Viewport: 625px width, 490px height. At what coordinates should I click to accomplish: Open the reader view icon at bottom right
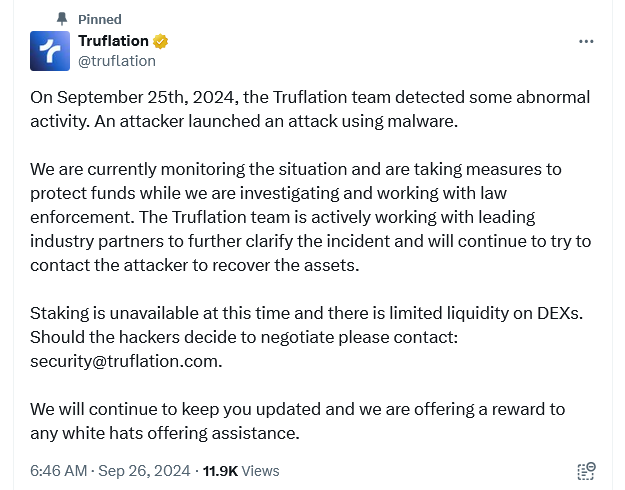click(x=586, y=471)
